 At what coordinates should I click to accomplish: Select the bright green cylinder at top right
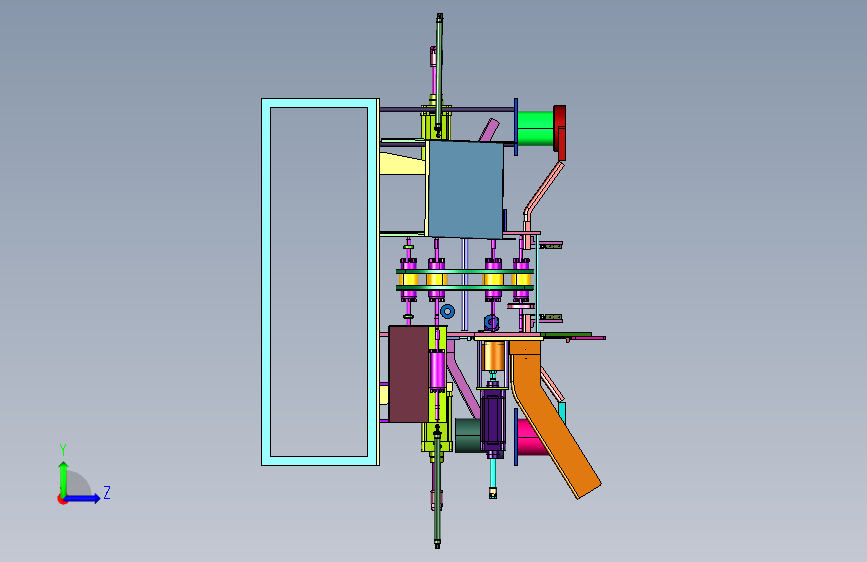point(535,128)
